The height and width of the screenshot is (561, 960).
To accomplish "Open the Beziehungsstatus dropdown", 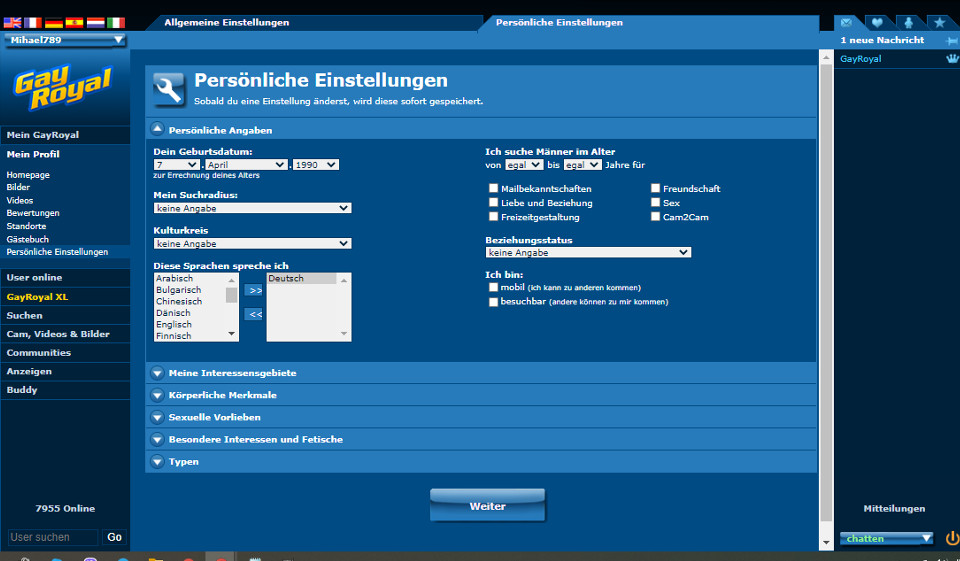I will point(588,253).
